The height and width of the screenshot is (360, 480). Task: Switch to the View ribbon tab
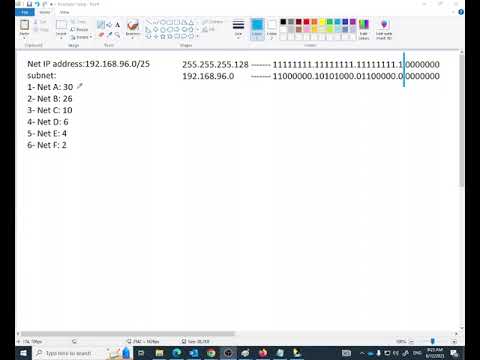[x=64, y=12]
